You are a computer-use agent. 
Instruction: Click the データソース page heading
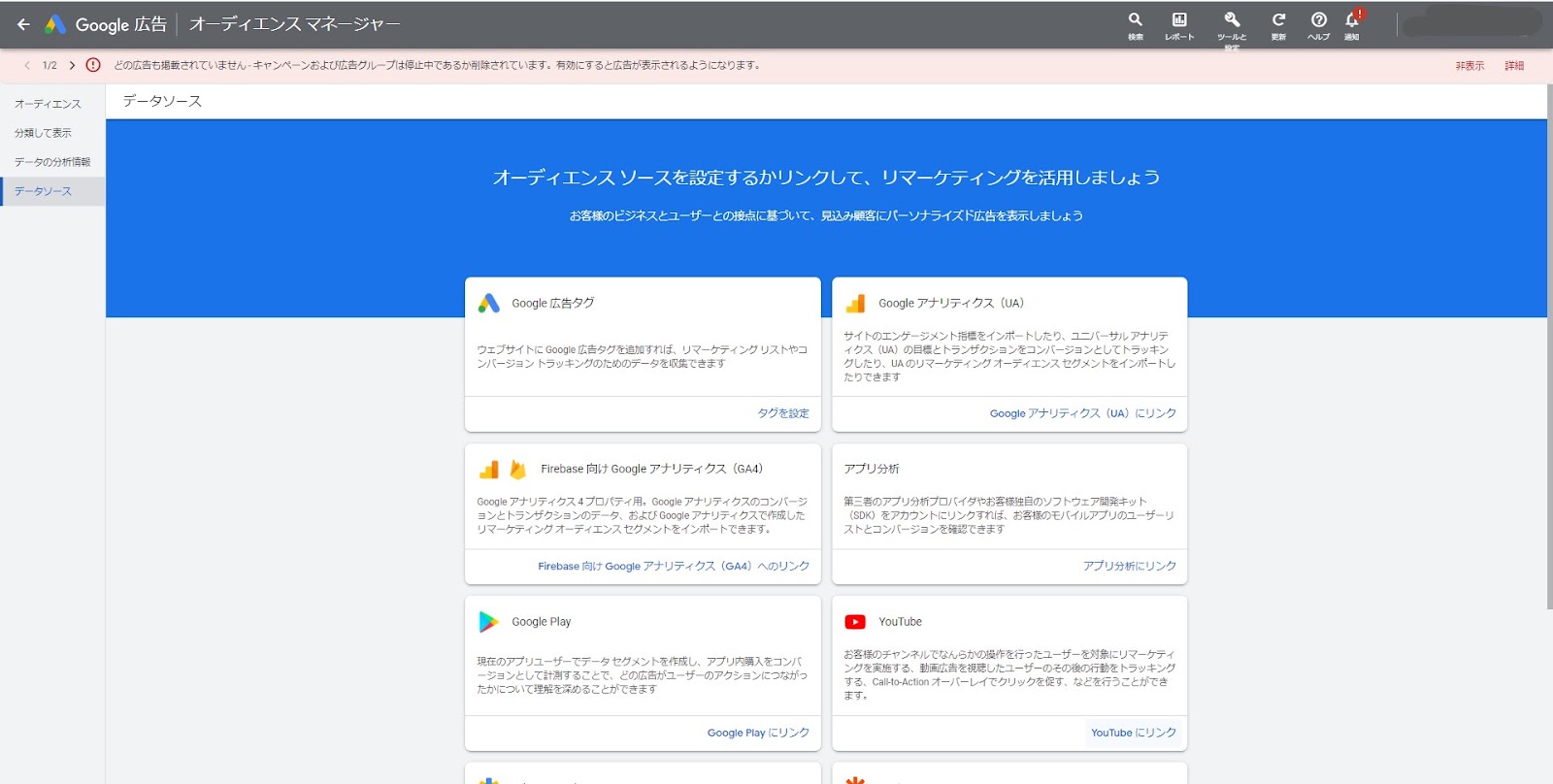tap(162, 101)
